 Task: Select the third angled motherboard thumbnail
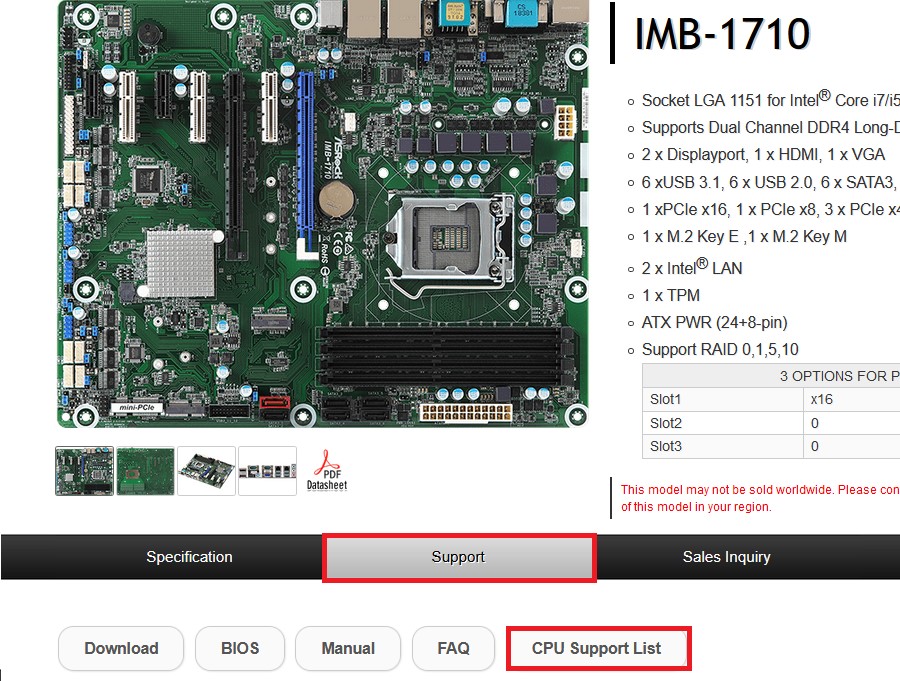coord(207,471)
